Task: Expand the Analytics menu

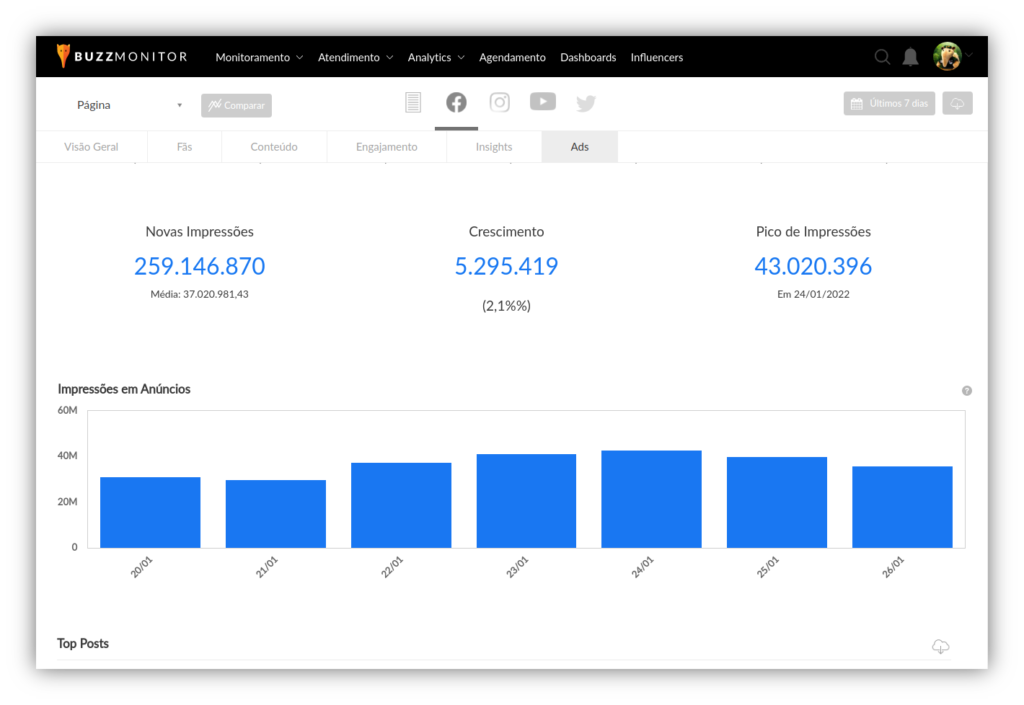Action: (x=436, y=58)
